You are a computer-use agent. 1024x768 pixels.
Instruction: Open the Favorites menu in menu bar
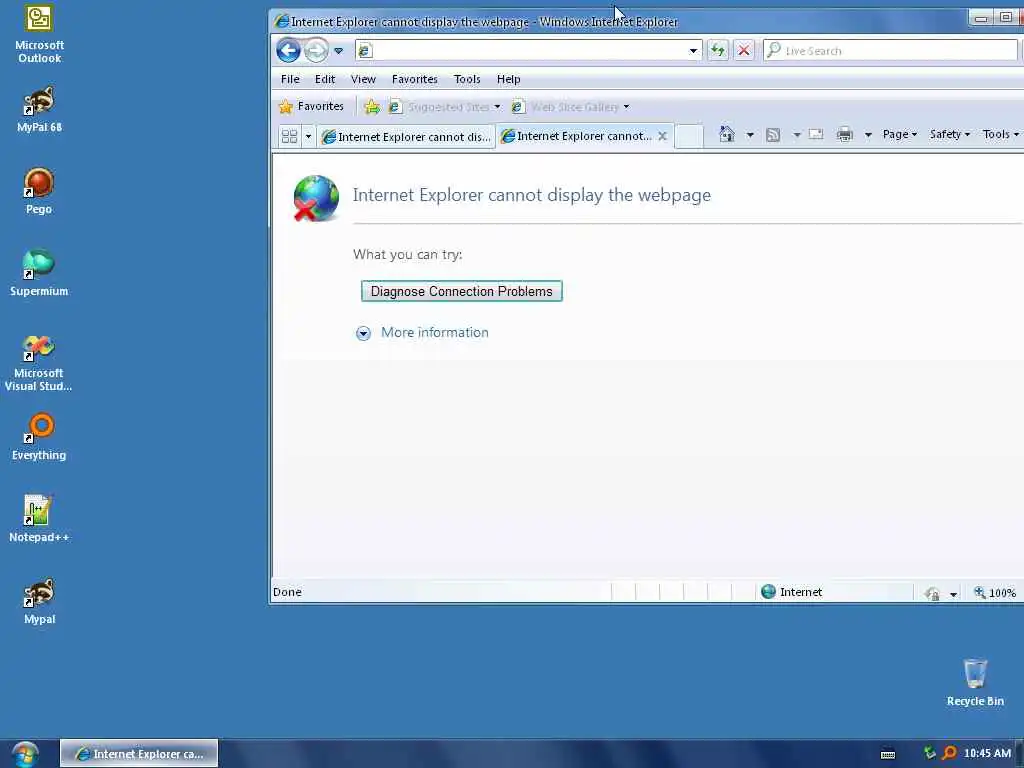tap(415, 79)
